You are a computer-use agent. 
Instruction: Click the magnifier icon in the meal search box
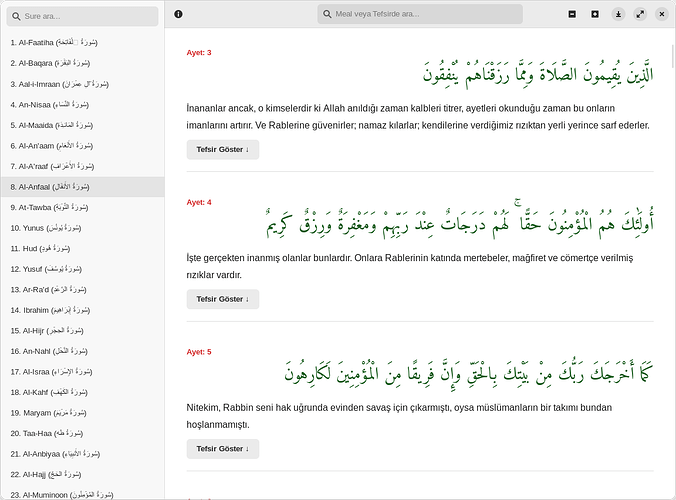(x=327, y=14)
